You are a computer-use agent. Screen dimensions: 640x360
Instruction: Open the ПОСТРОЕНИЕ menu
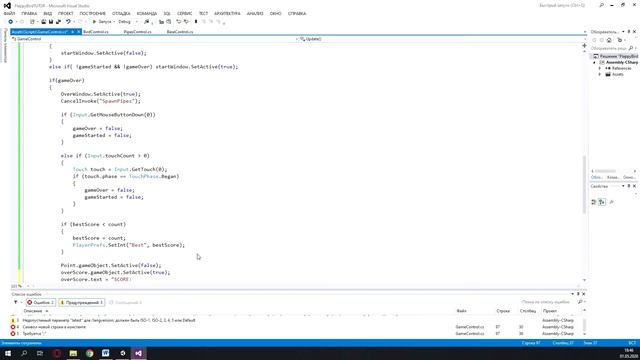tap(93, 13)
